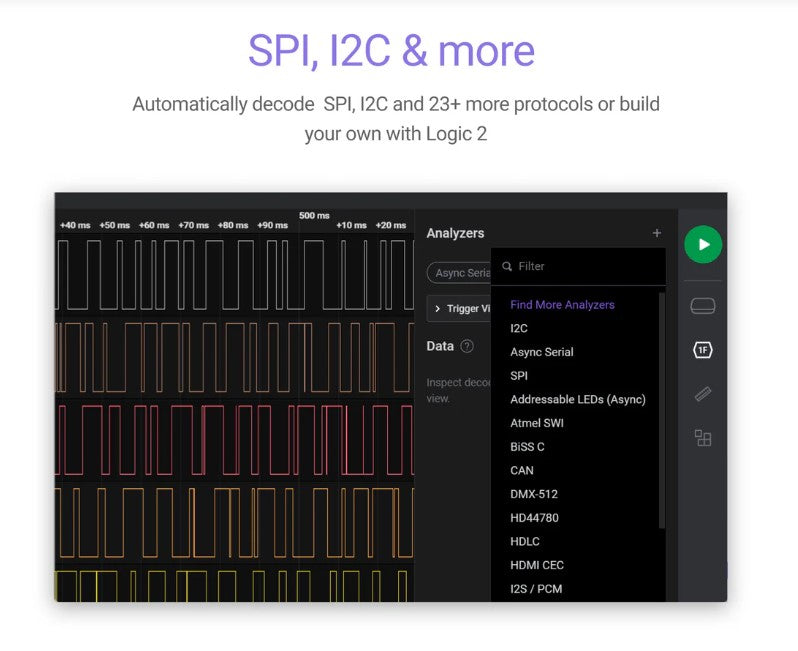Click the Async Serial analyzer pill

(x=461, y=273)
